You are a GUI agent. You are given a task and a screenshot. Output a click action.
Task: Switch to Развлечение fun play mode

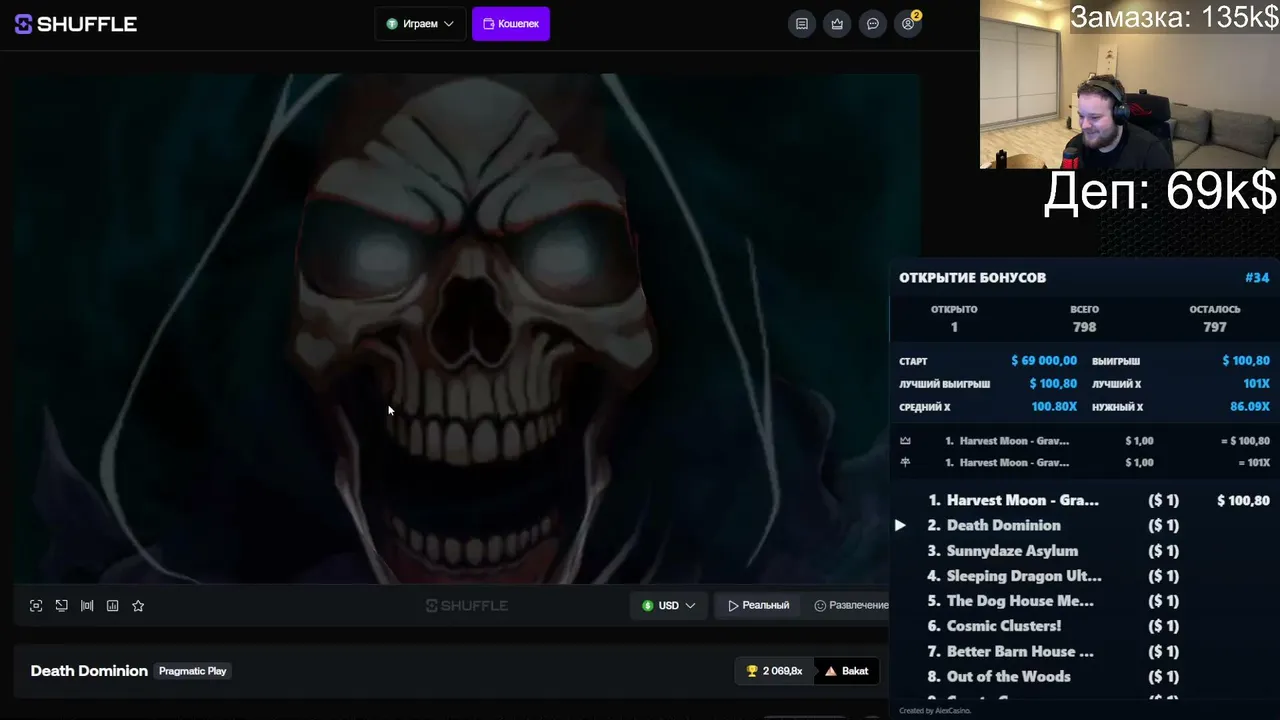point(851,605)
